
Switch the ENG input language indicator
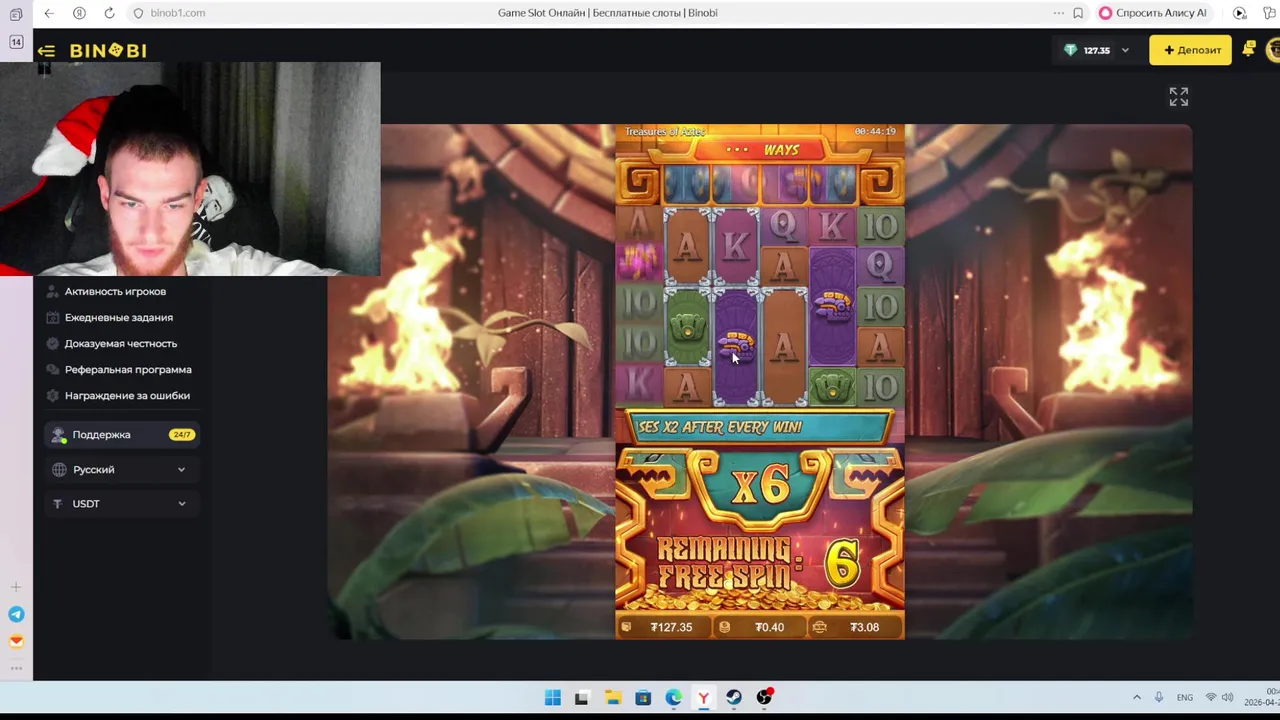pyautogui.click(x=1185, y=698)
